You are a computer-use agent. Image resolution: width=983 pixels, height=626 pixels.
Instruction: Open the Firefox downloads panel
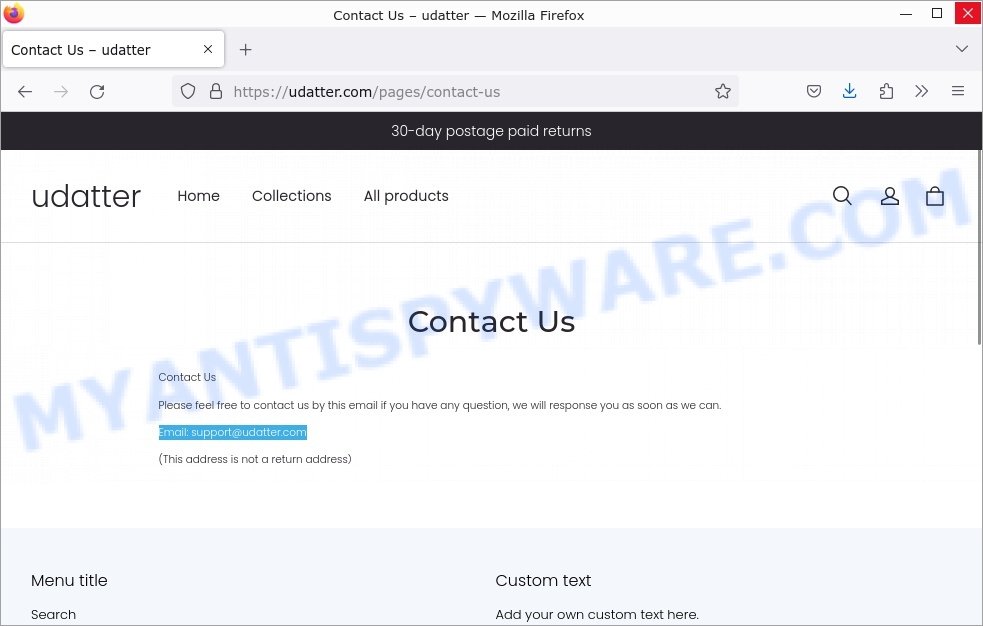coord(849,91)
